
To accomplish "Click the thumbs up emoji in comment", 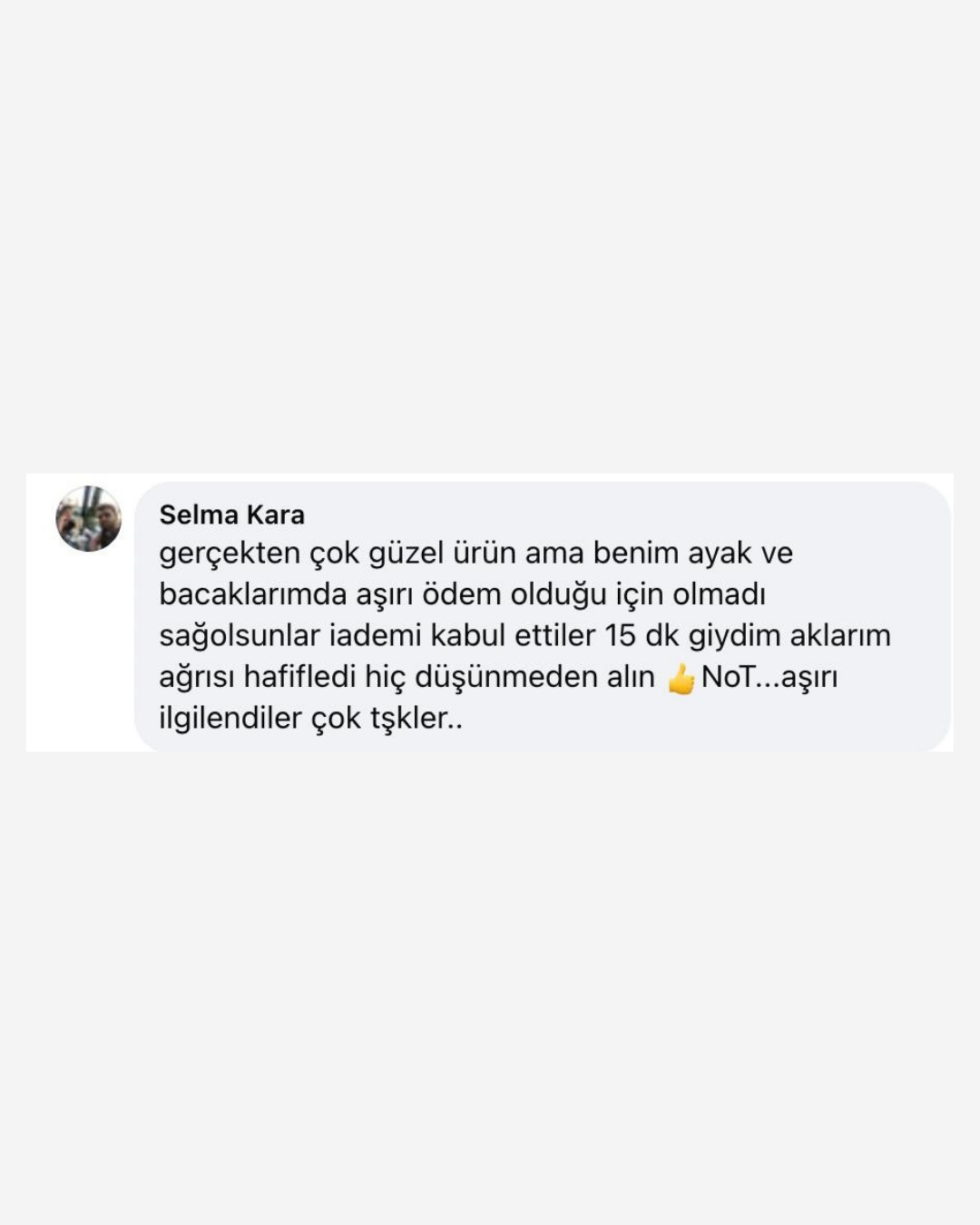I will [x=680, y=678].
